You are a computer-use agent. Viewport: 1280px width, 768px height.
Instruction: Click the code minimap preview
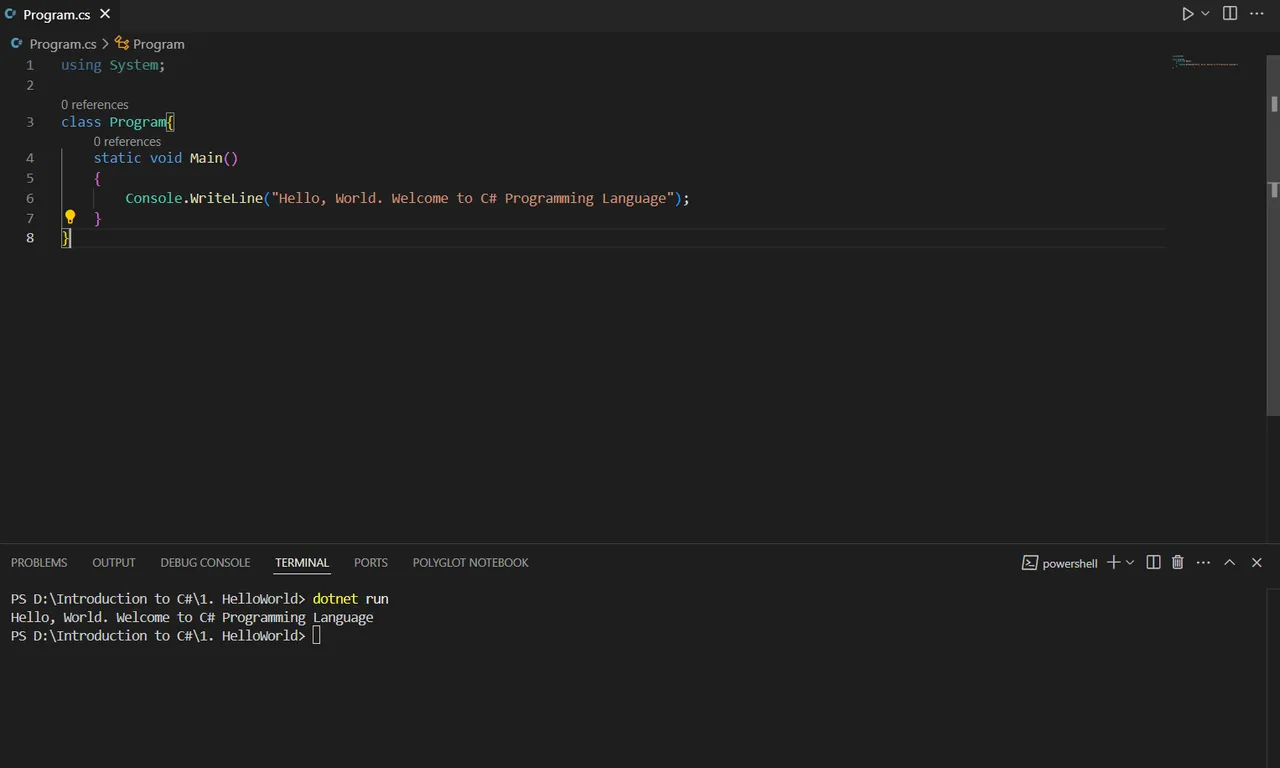(1205, 62)
